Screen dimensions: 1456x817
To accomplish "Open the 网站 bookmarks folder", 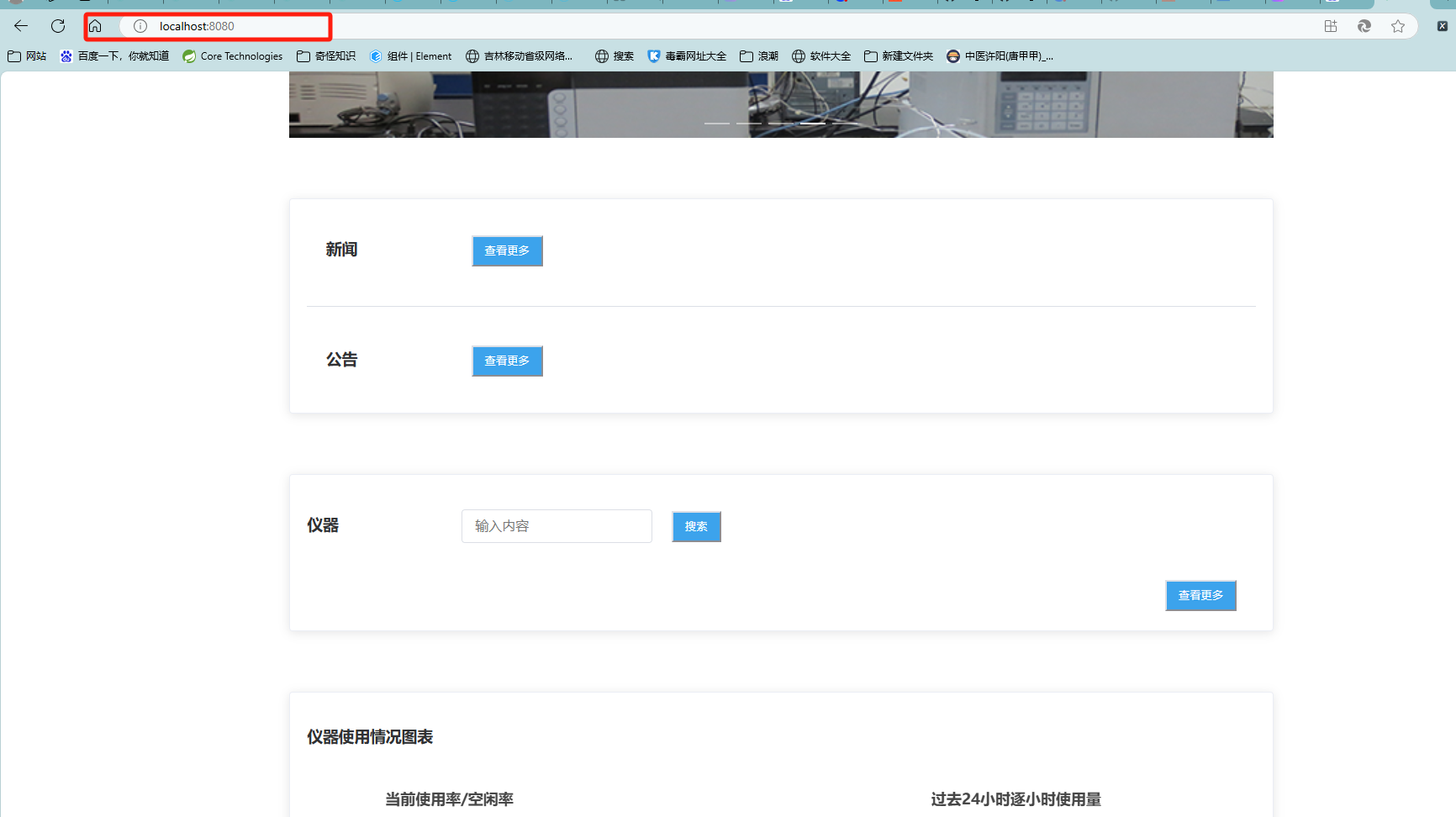I will [x=27, y=56].
